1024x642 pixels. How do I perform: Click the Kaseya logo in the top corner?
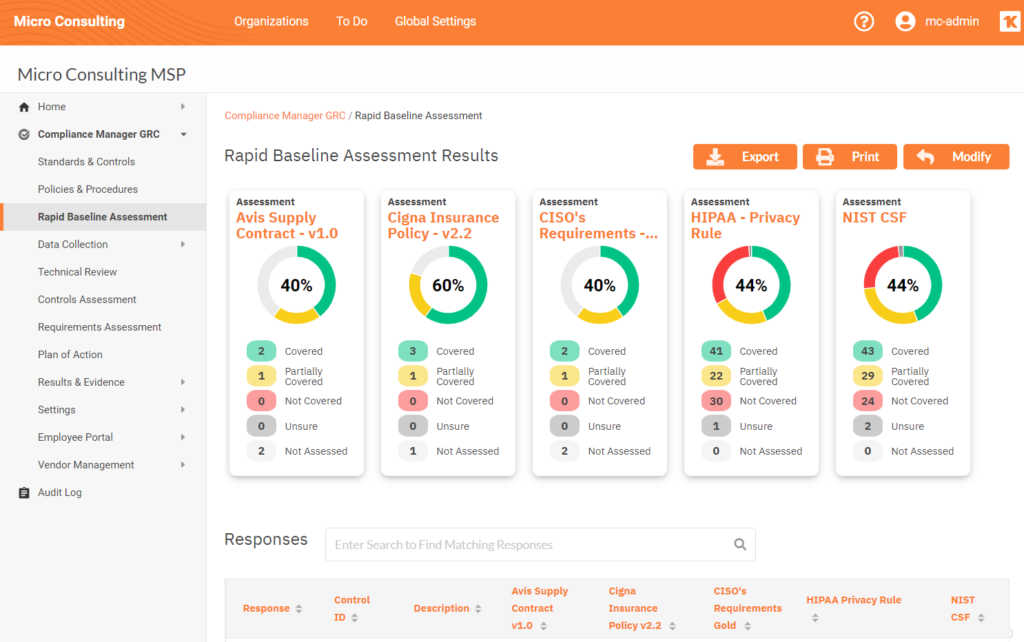click(x=1009, y=21)
